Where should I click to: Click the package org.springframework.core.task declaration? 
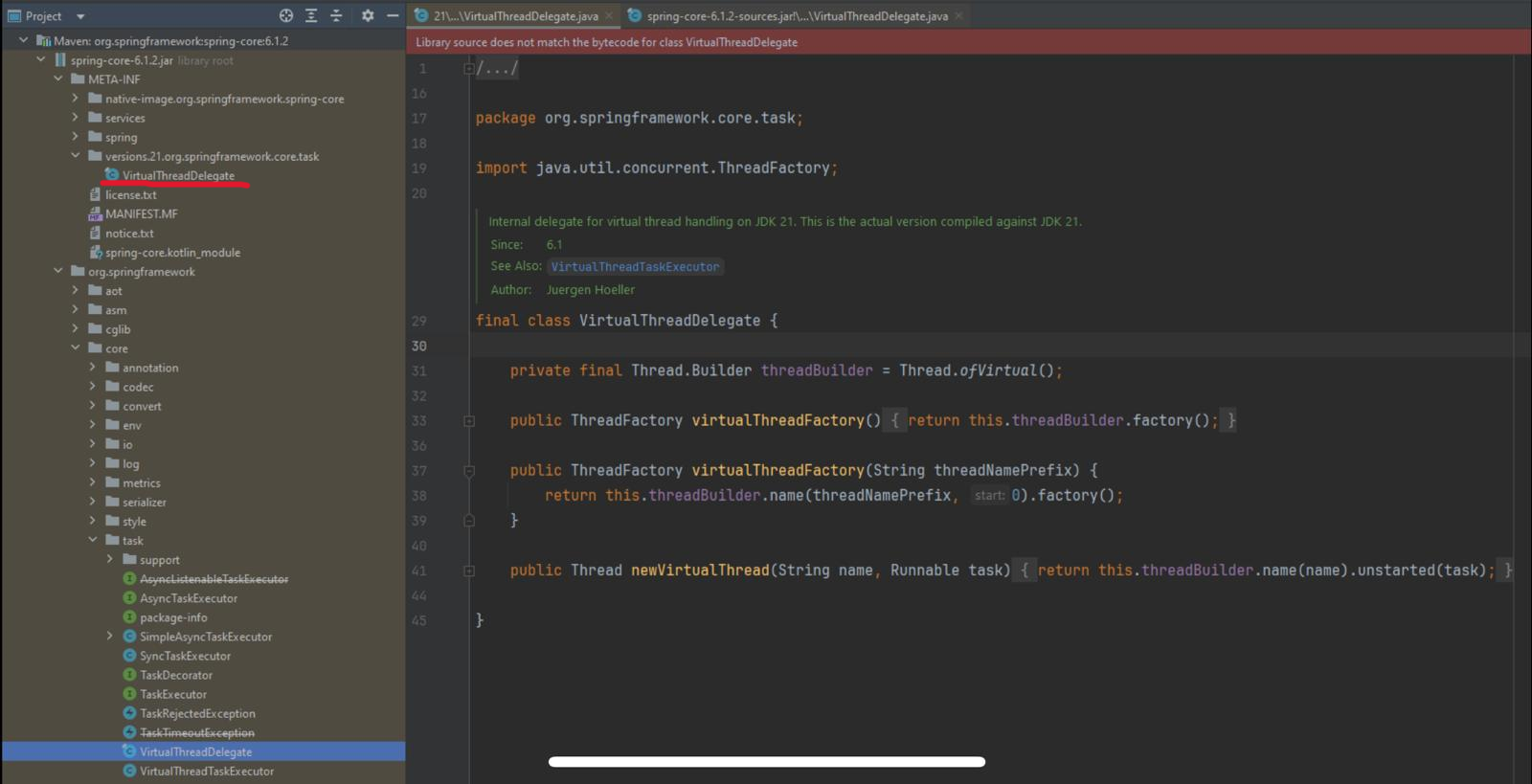coord(640,118)
